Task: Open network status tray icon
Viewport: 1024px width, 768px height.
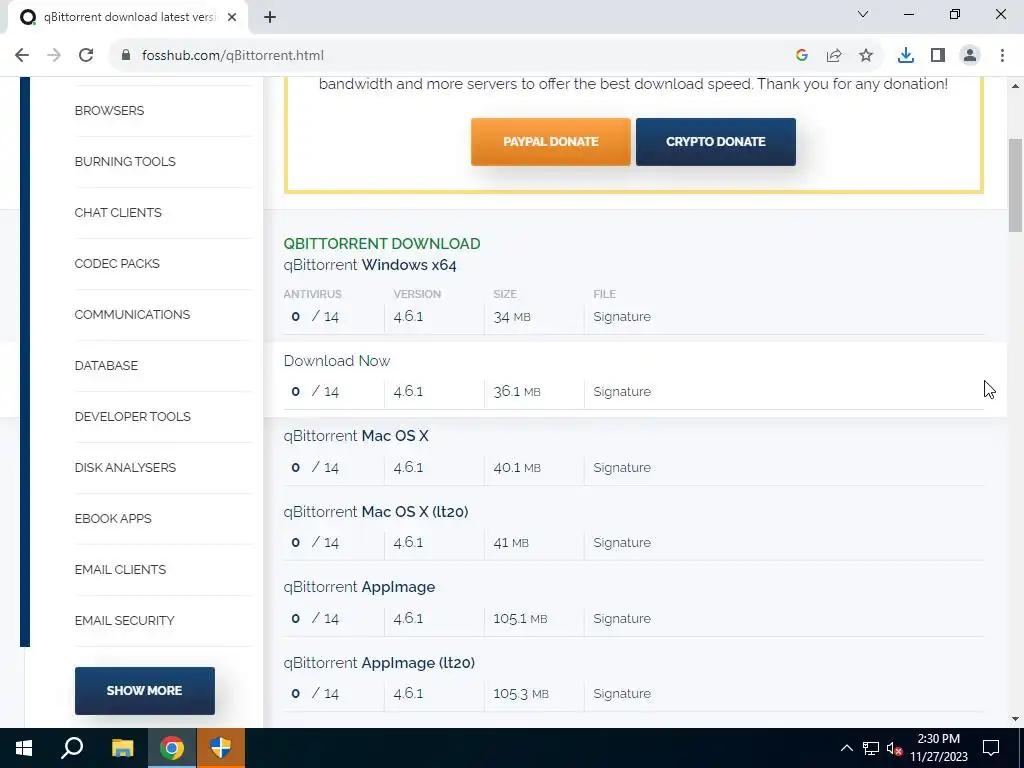Action: [x=871, y=748]
